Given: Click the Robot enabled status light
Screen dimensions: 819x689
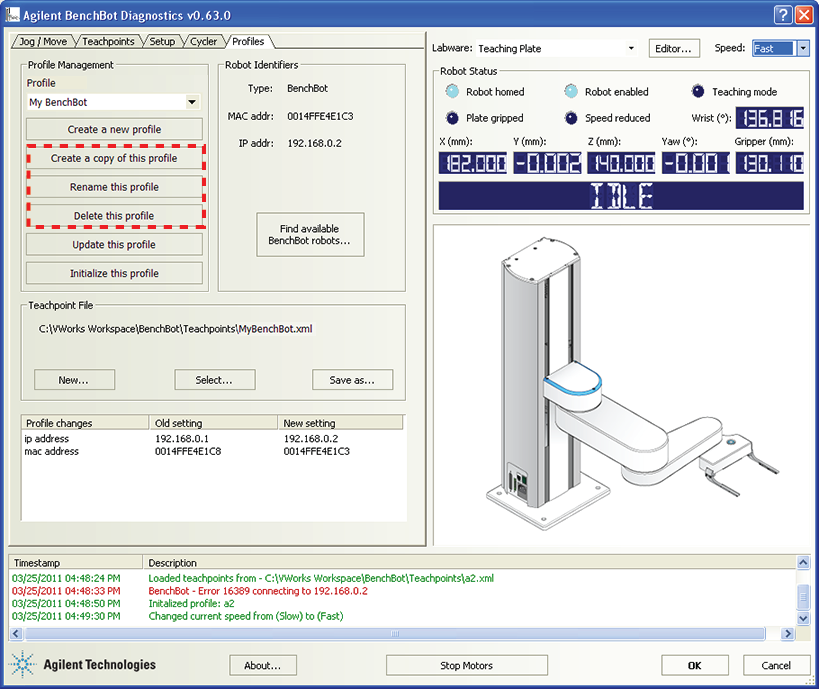Looking at the screenshot, I should click(571, 92).
